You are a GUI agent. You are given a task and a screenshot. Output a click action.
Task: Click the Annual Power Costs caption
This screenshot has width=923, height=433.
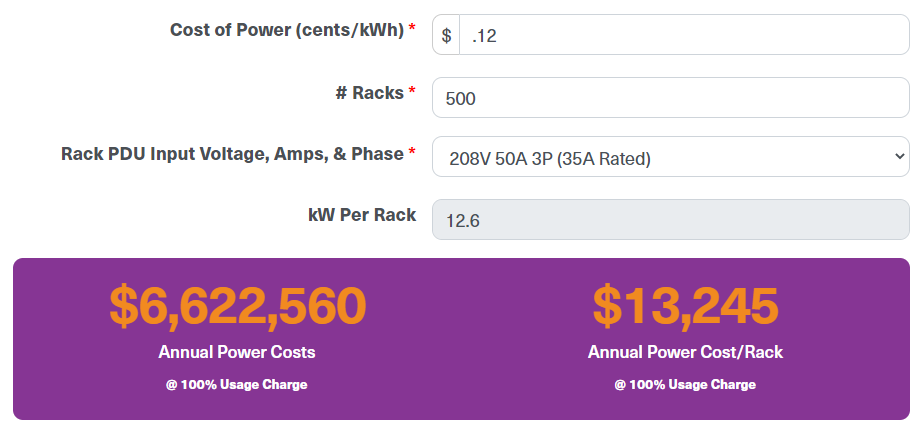(237, 352)
